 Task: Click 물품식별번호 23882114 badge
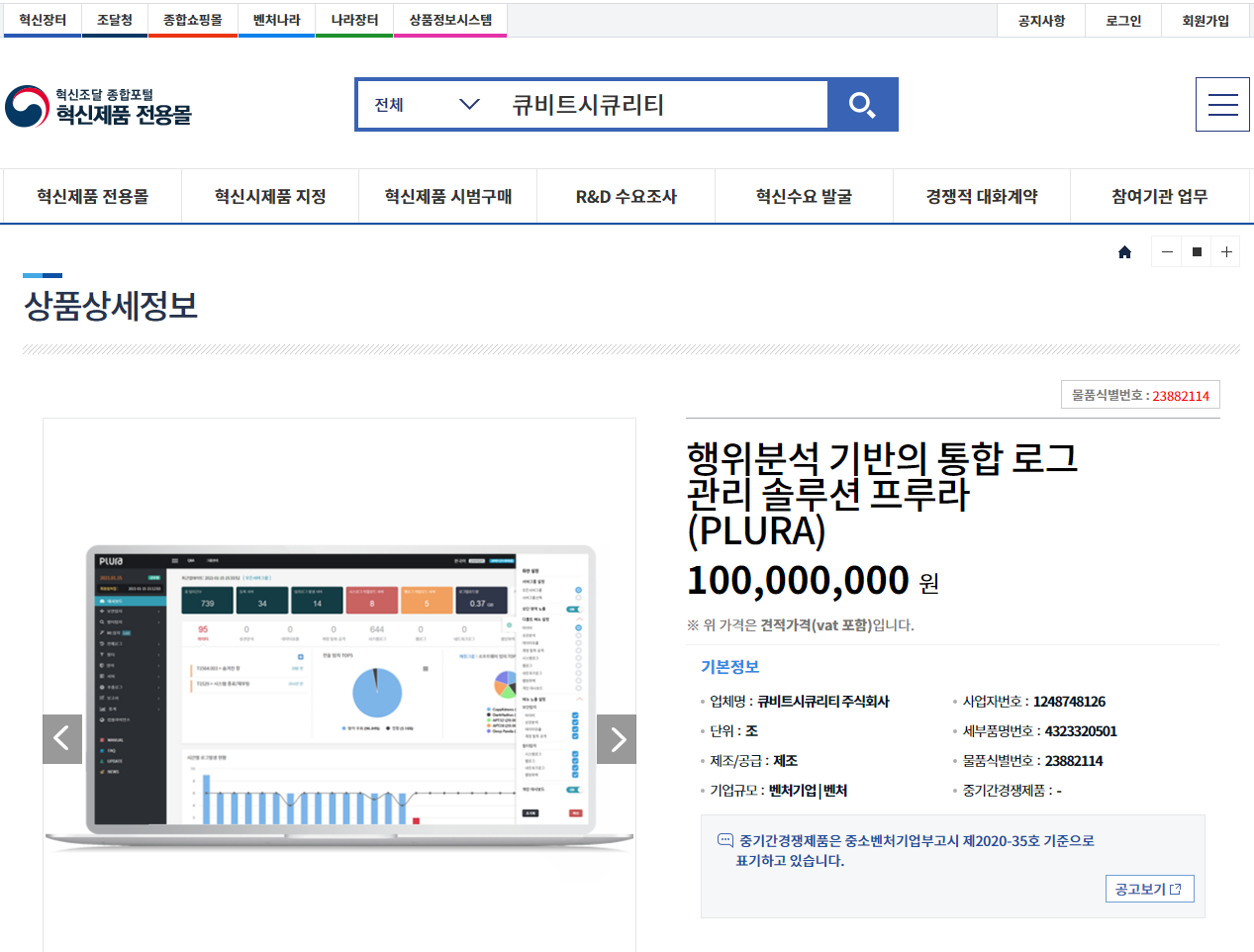[x=1140, y=395]
